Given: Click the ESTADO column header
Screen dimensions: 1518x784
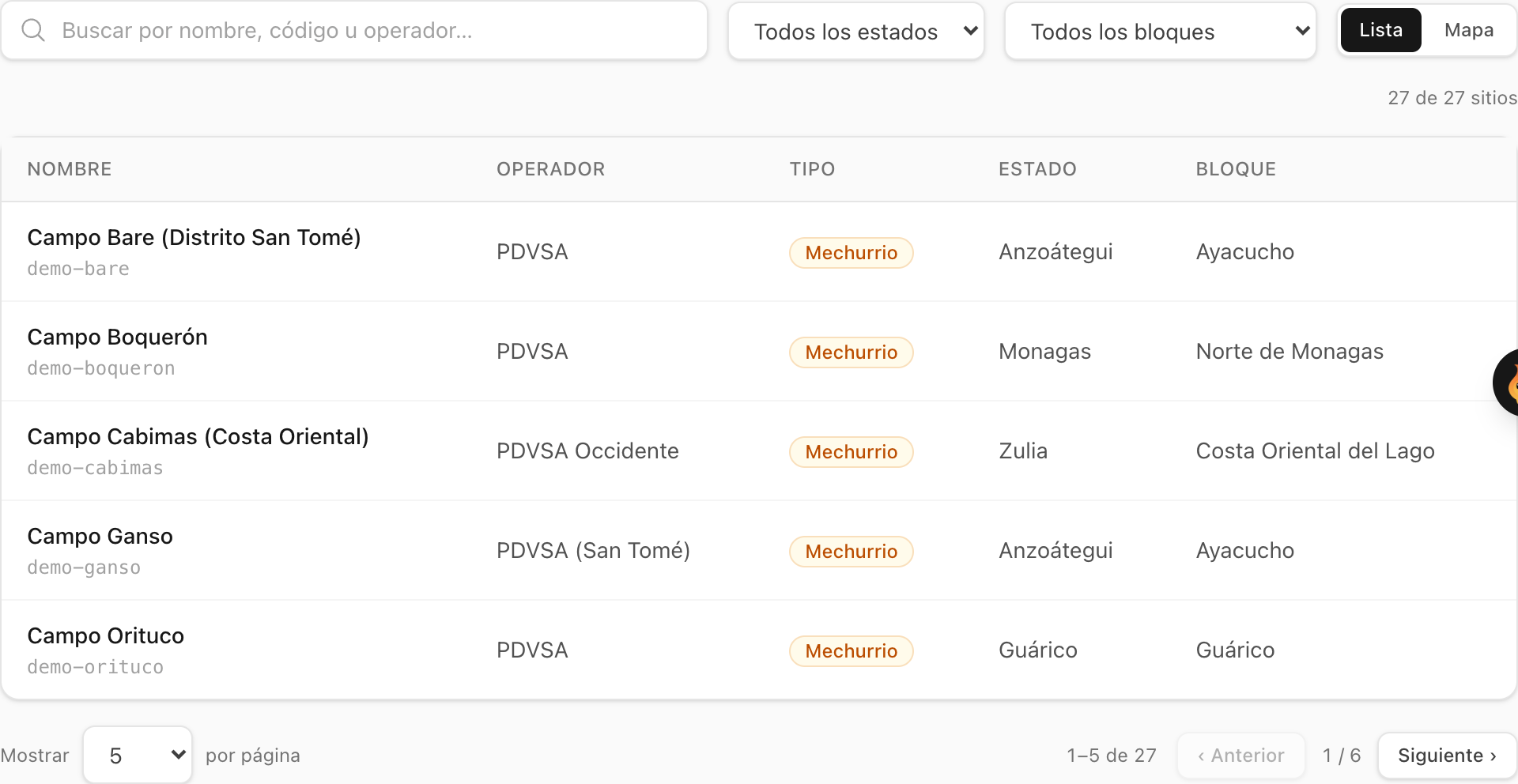Looking at the screenshot, I should pos(1037,169).
